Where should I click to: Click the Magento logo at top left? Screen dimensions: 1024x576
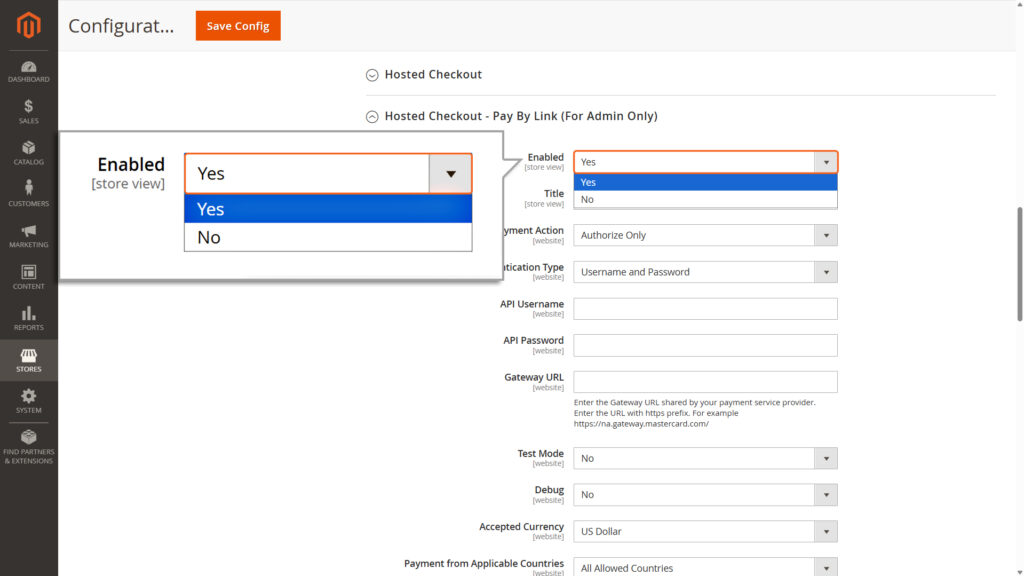coord(28,25)
